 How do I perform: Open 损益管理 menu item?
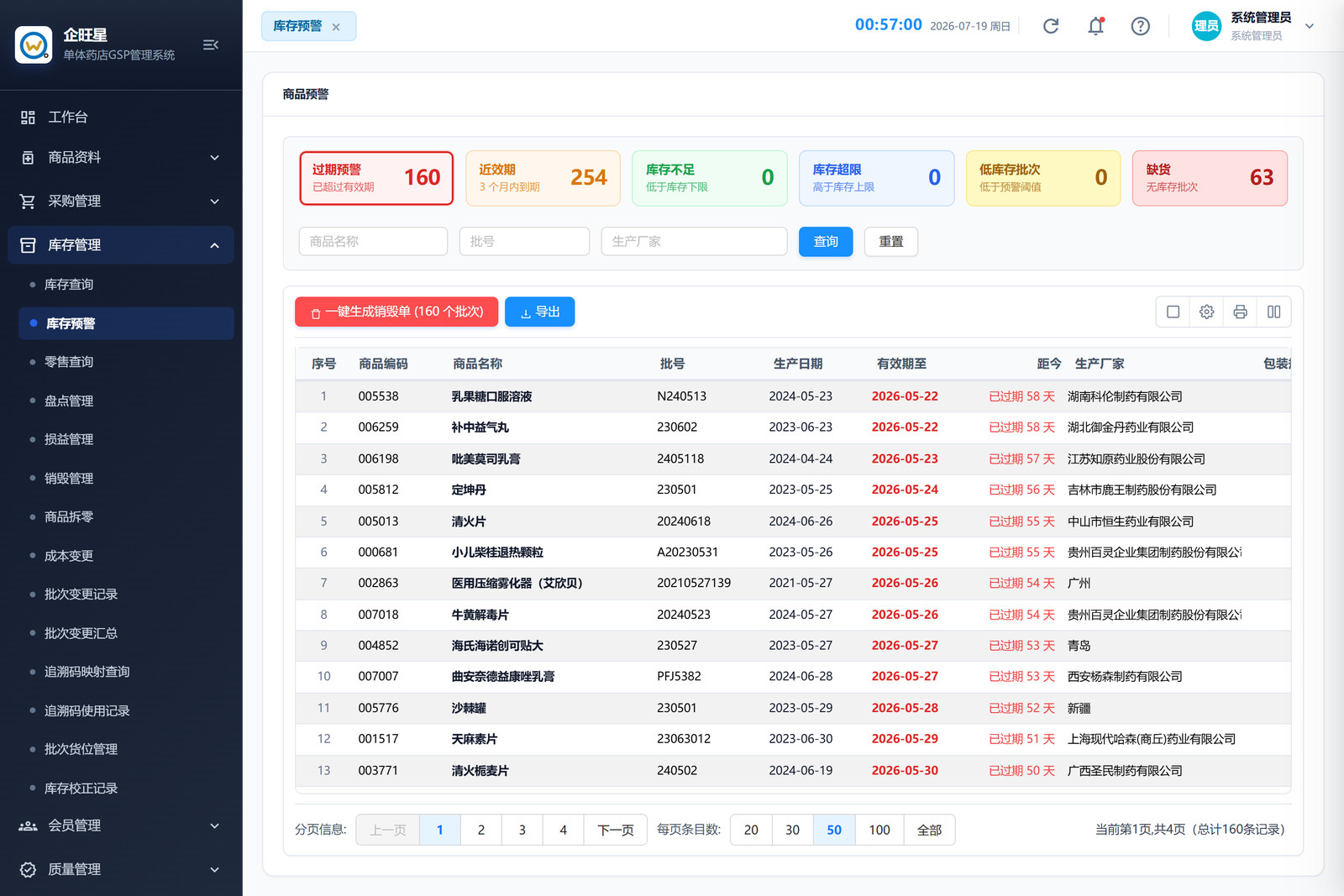126,439
